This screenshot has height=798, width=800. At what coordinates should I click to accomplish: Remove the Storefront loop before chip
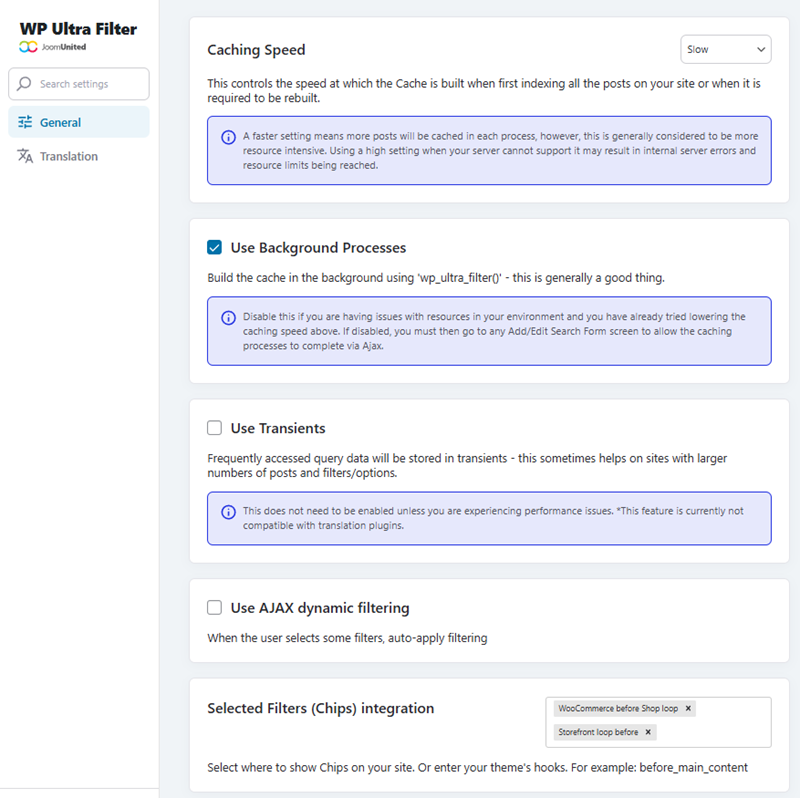pyautogui.click(x=648, y=732)
